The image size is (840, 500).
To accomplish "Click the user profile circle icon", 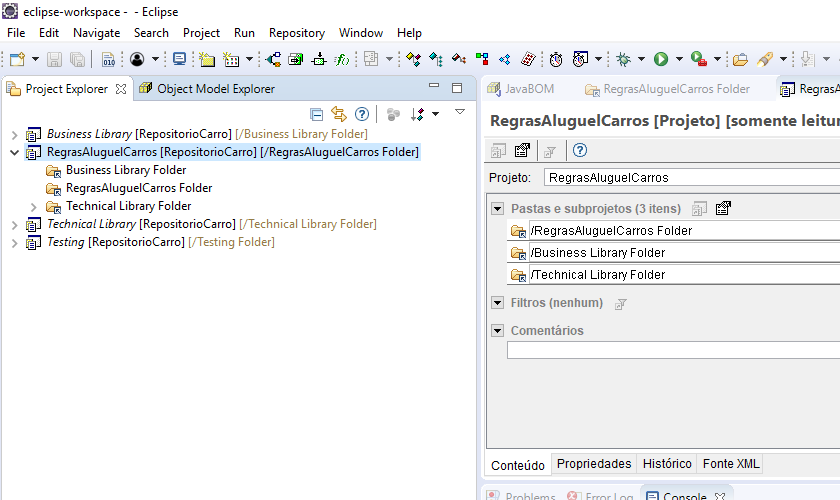I will tap(137, 59).
